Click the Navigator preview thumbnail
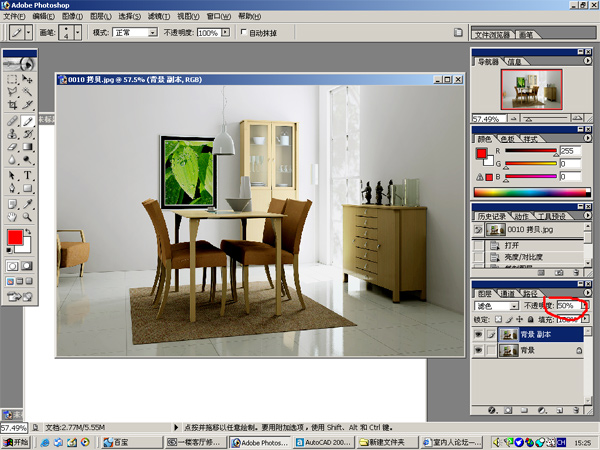This screenshot has height=450, width=600. click(x=532, y=90)
